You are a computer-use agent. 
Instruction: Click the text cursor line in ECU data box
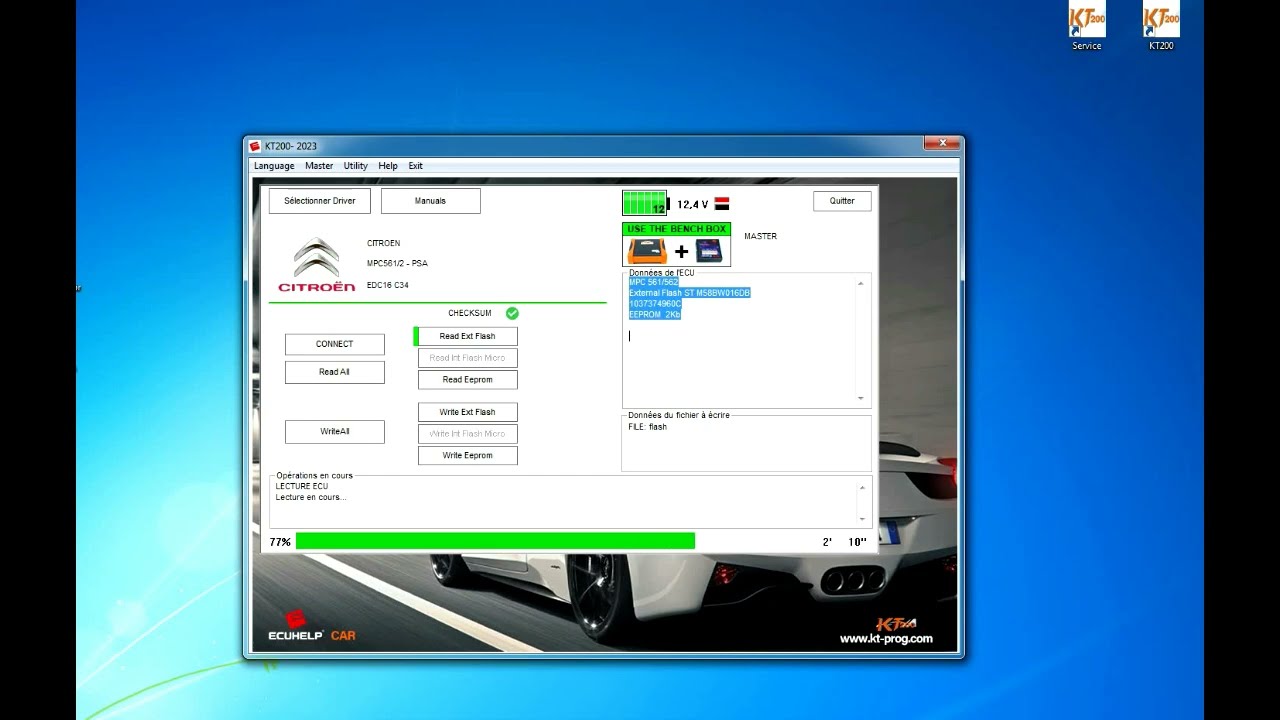(x=630, y=336)
